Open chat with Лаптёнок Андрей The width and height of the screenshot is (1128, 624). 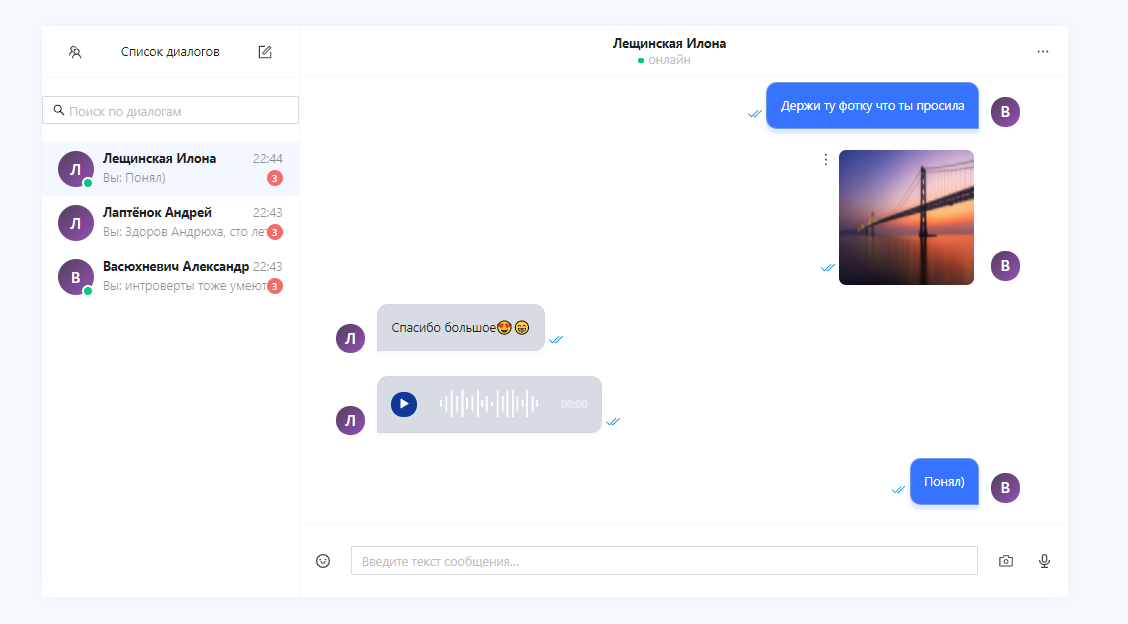170,222
